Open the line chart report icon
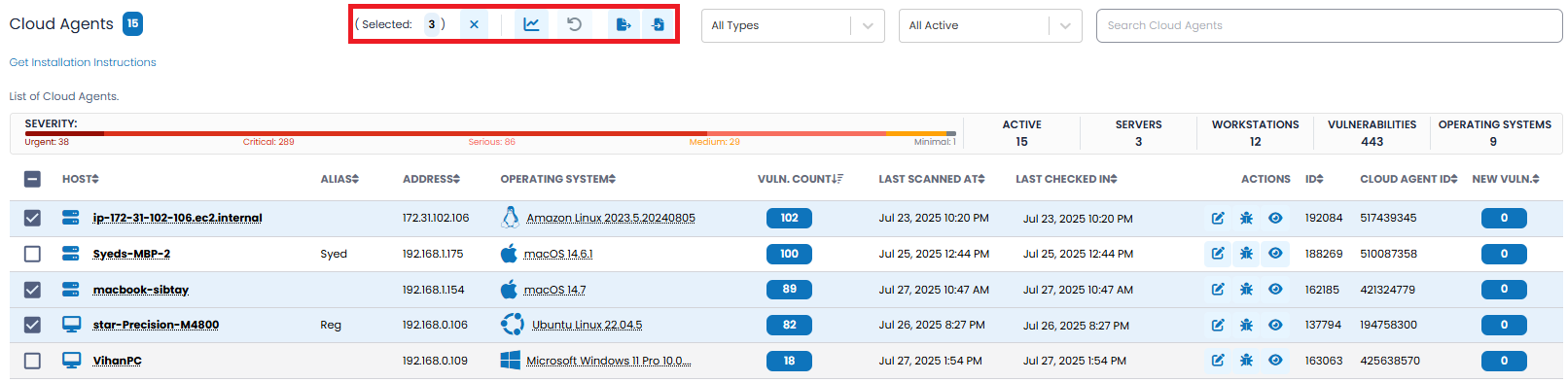The width and height of the screenshot is (1568, 382). pos(531,24)
